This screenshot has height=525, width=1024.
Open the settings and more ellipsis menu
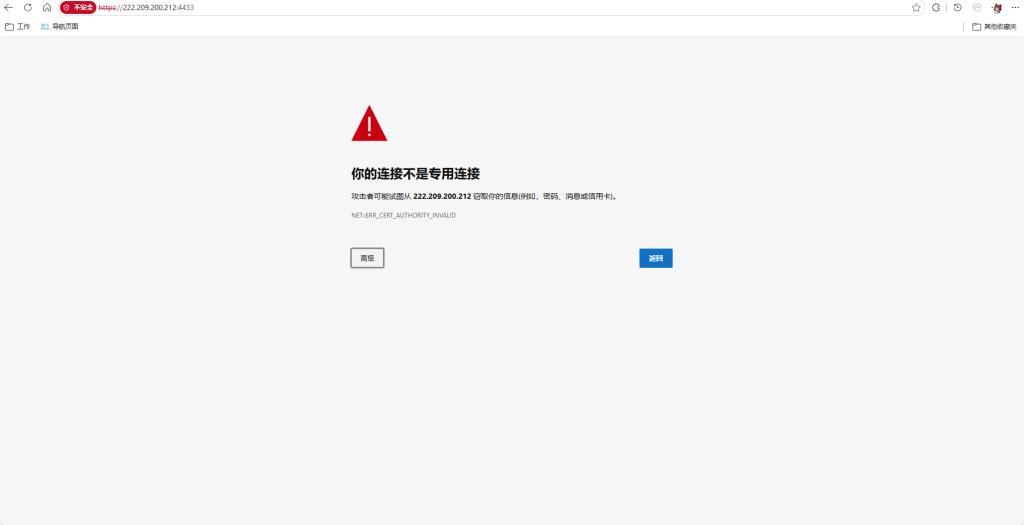pyautogui.click(x=1015, y=8)
